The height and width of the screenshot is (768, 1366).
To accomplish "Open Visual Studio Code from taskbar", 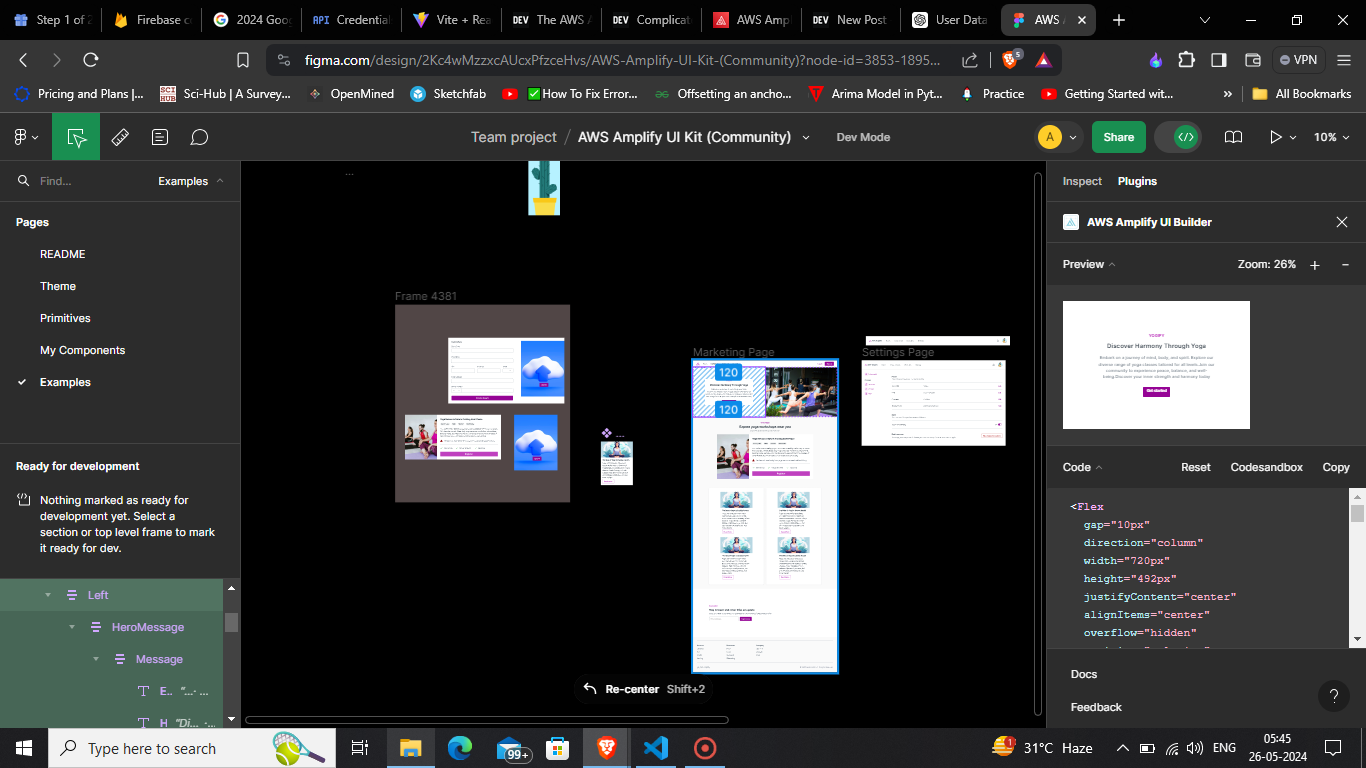I will click(656, 748).
